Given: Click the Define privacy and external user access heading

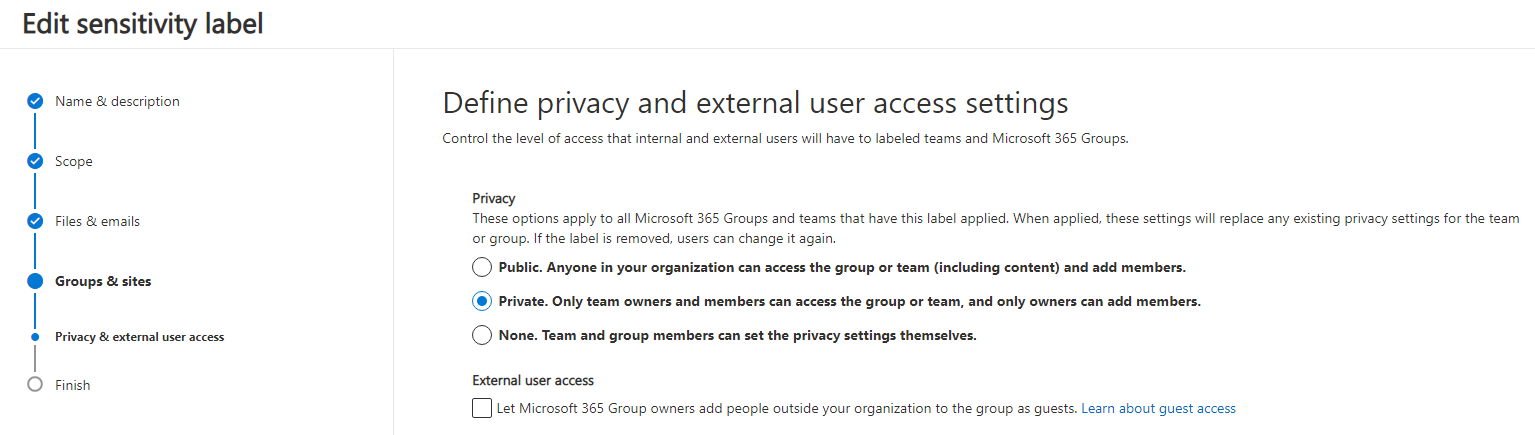Looking at the screenshot, I should coord(755,103).
